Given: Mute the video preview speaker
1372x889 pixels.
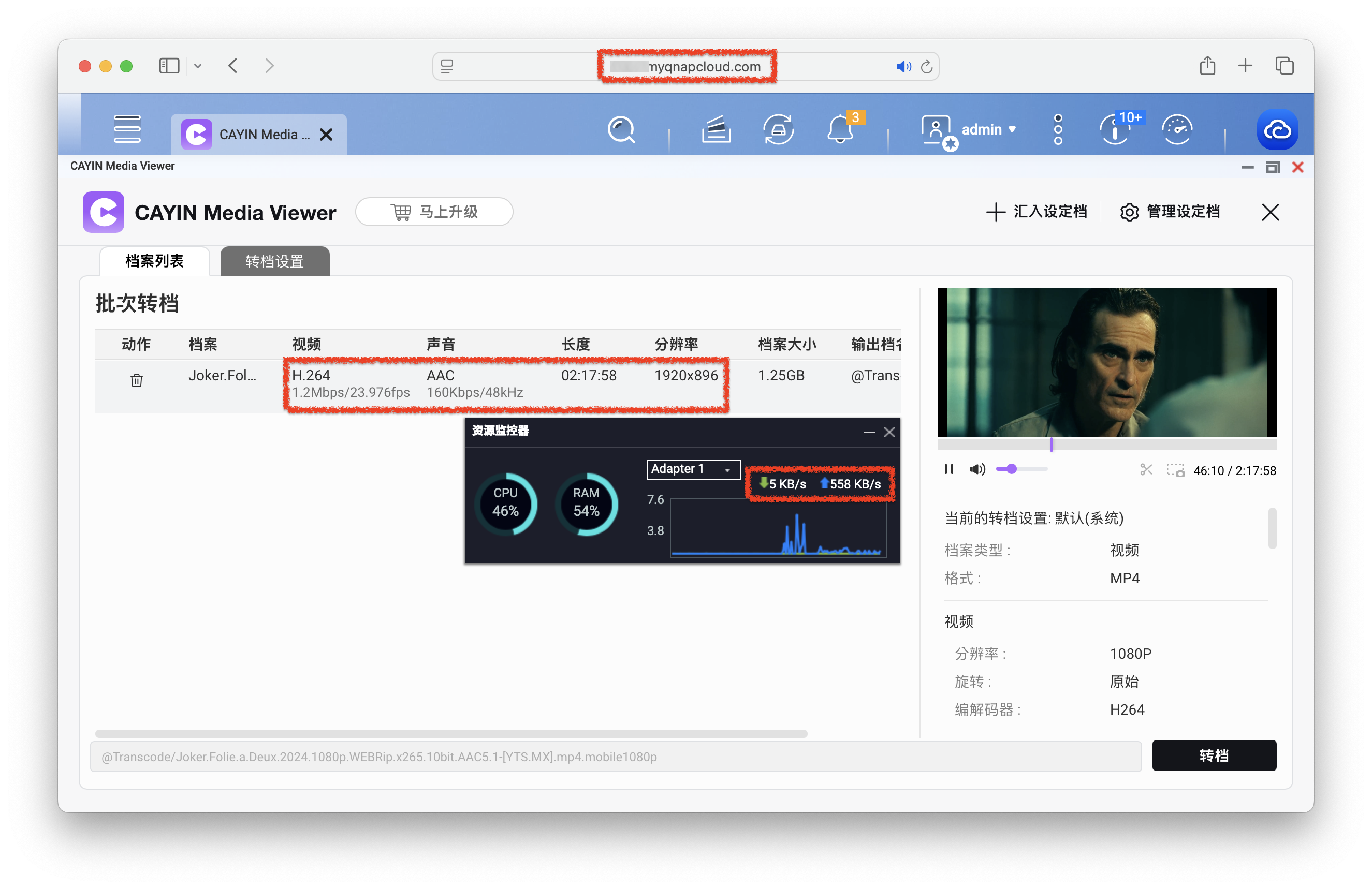Looking at the screenshot, I should click(976, 469).
